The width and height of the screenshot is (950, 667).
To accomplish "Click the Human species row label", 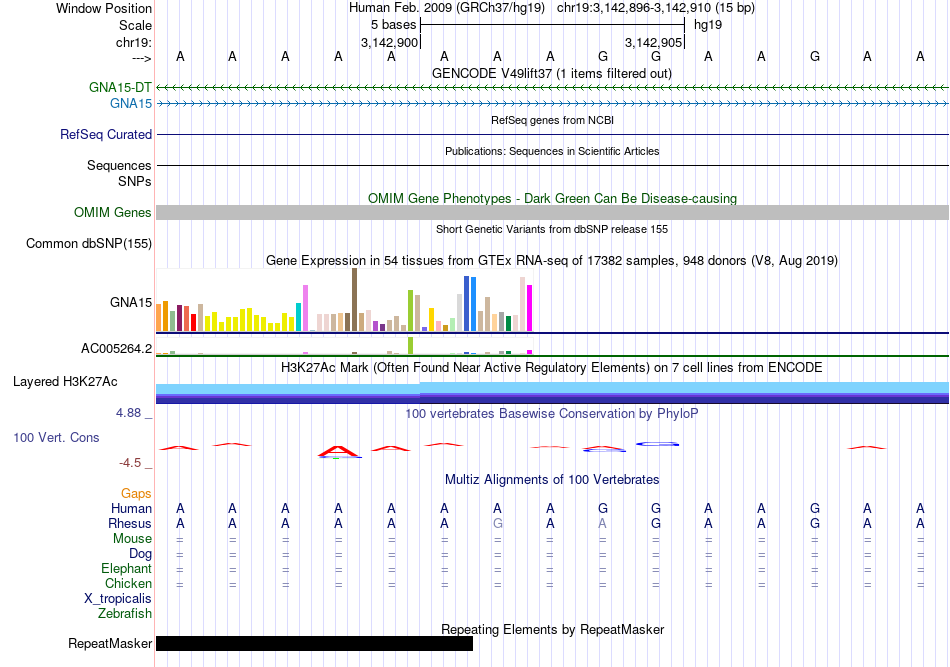I will click(131, 508).
